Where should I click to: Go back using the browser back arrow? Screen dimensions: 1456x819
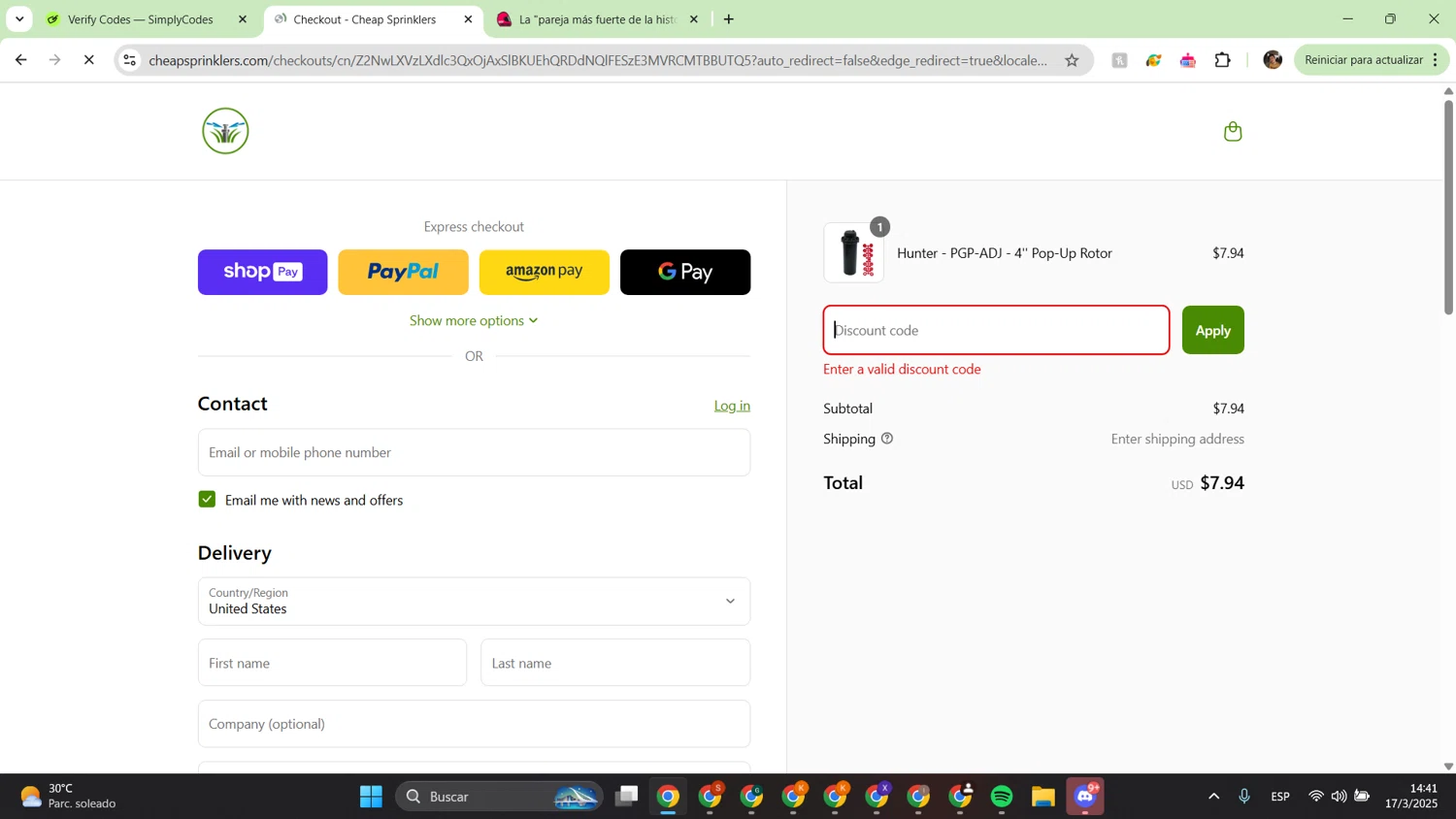(20, 60)
